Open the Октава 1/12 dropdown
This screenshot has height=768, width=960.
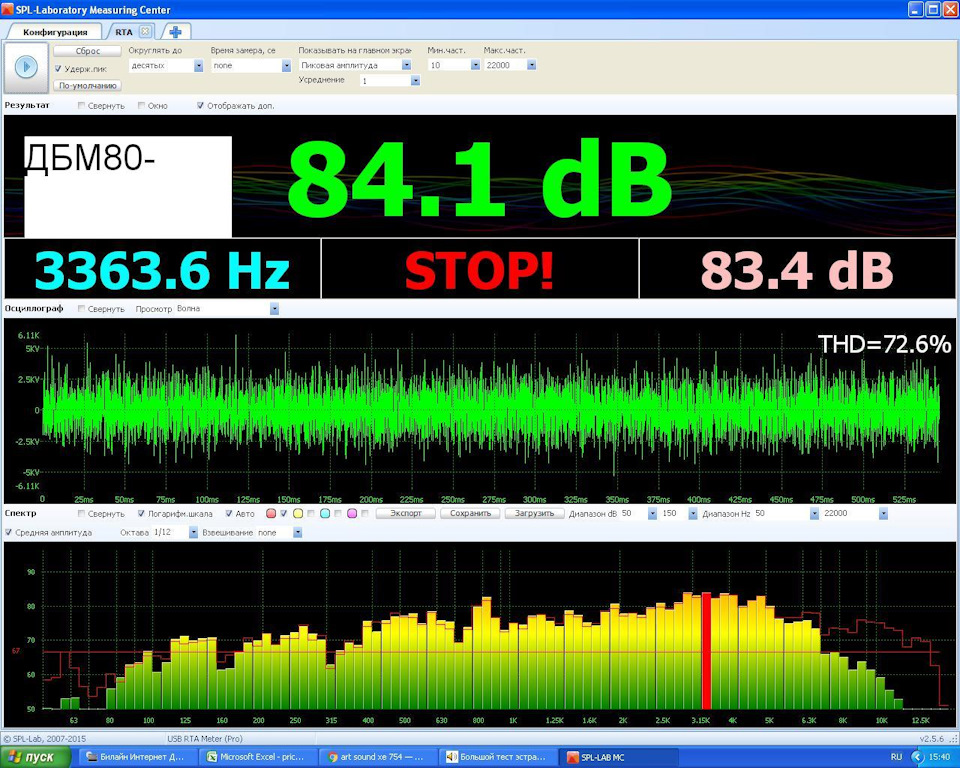click(193, 533)
